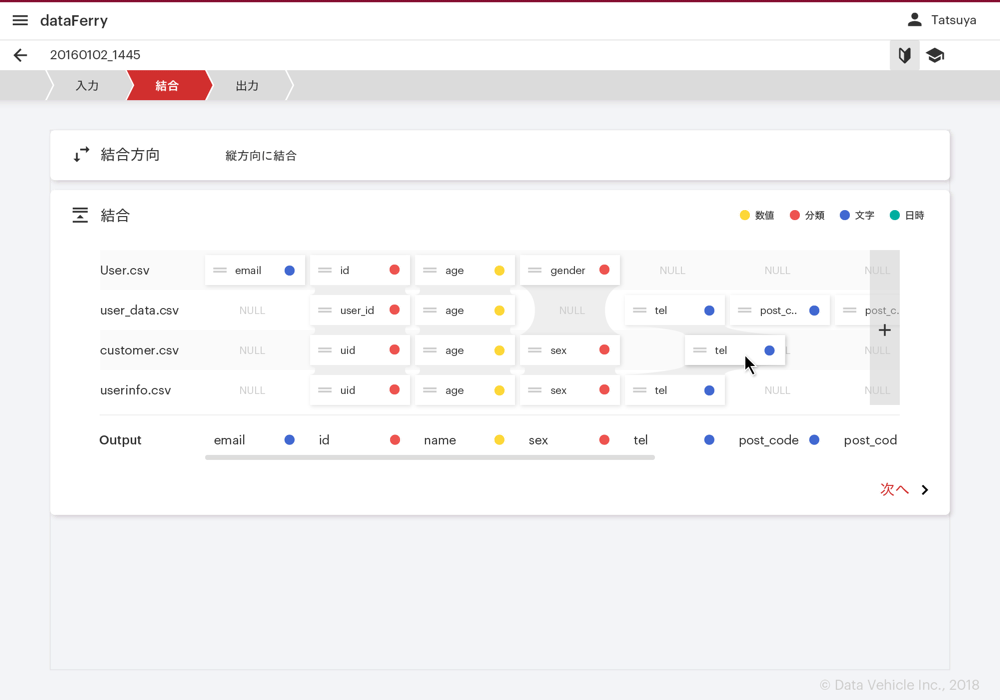Screen dimensions: 1000x700
Task: Click the Output email column field
Action: pyautogui.click(x=254, y=440)
